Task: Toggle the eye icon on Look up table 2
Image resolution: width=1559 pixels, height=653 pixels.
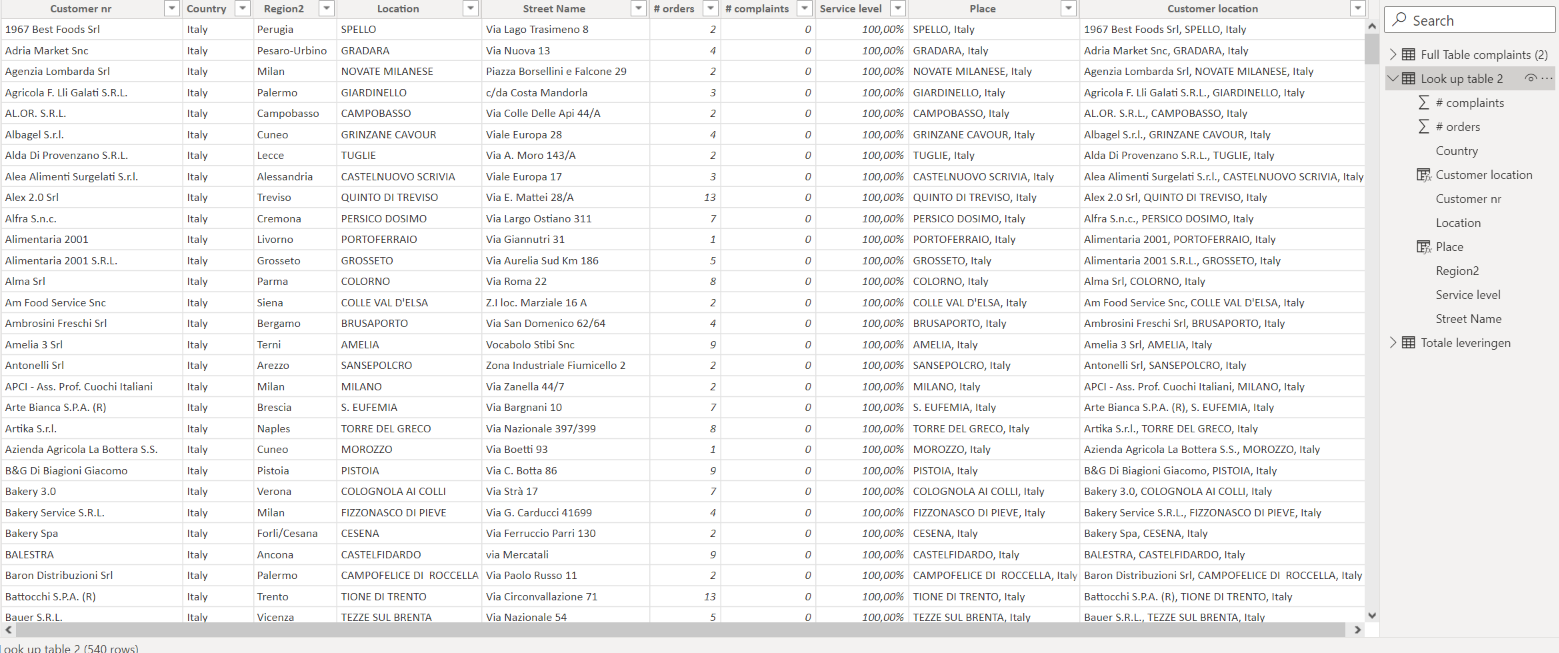Action: [x=1531, y=79]
